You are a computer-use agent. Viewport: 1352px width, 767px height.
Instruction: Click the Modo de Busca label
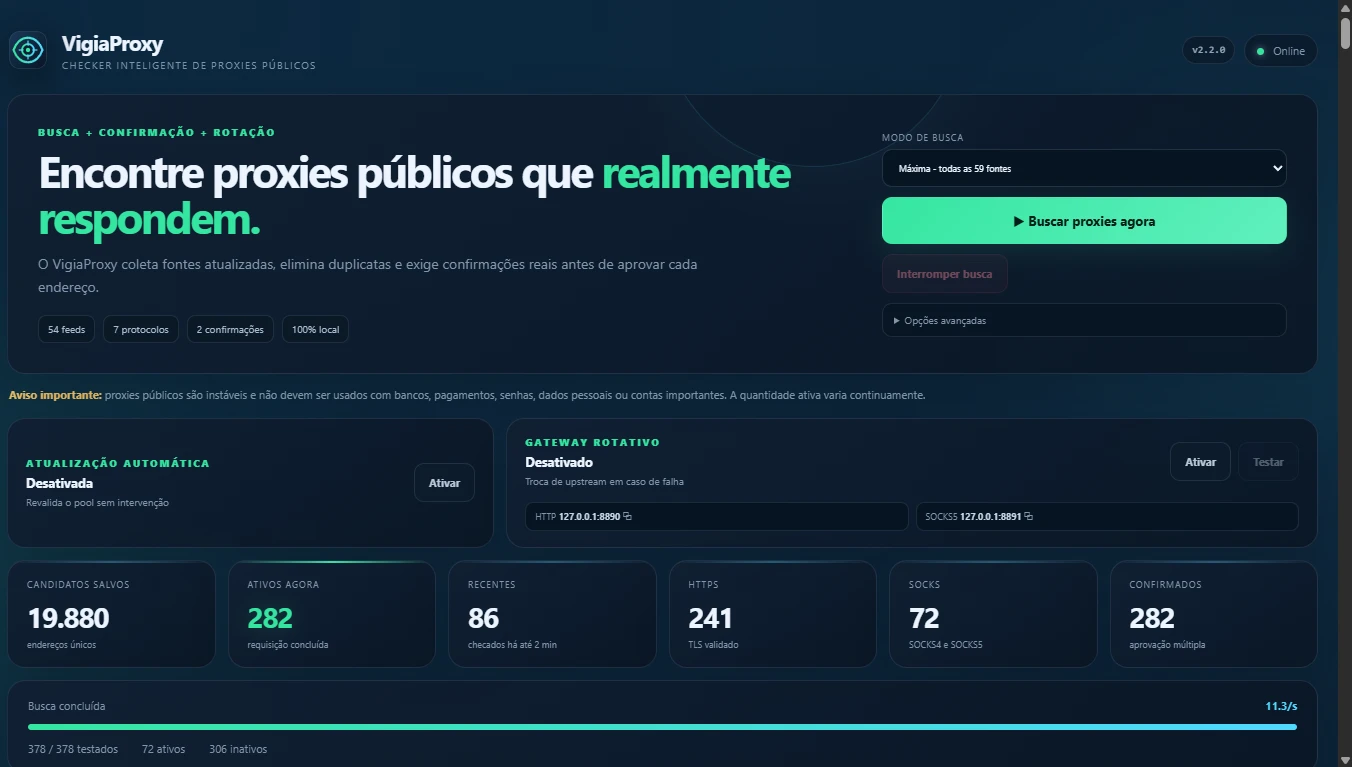click(923, 138)
